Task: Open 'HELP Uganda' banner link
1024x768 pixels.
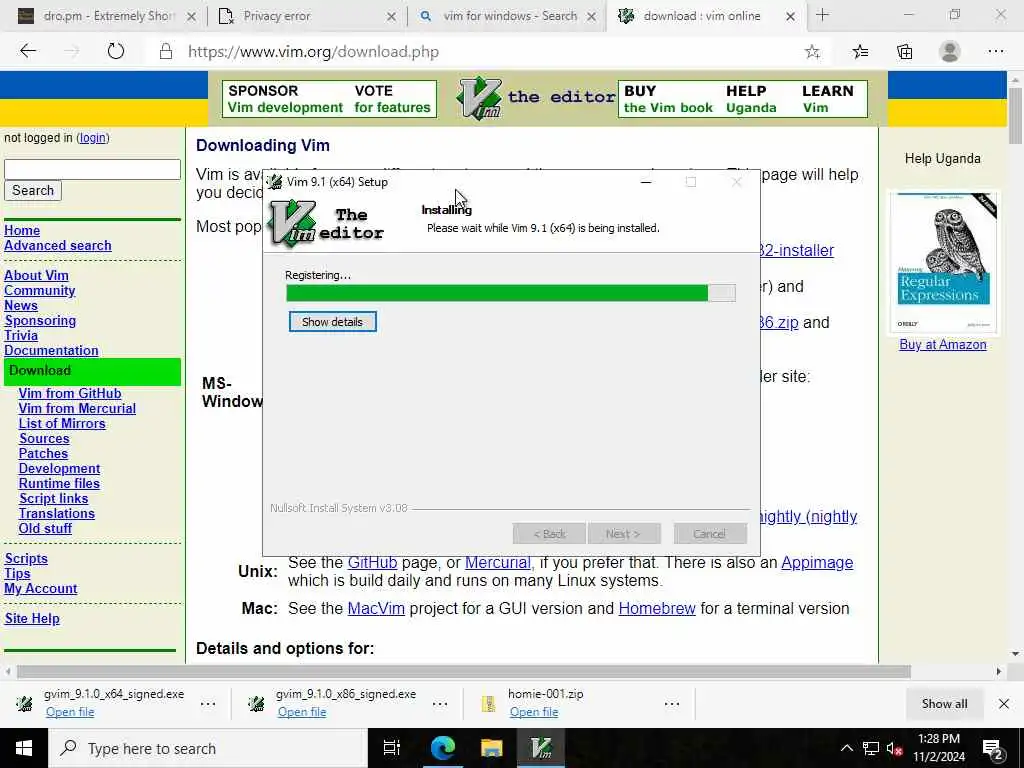Action: click(x=751, y=99)
